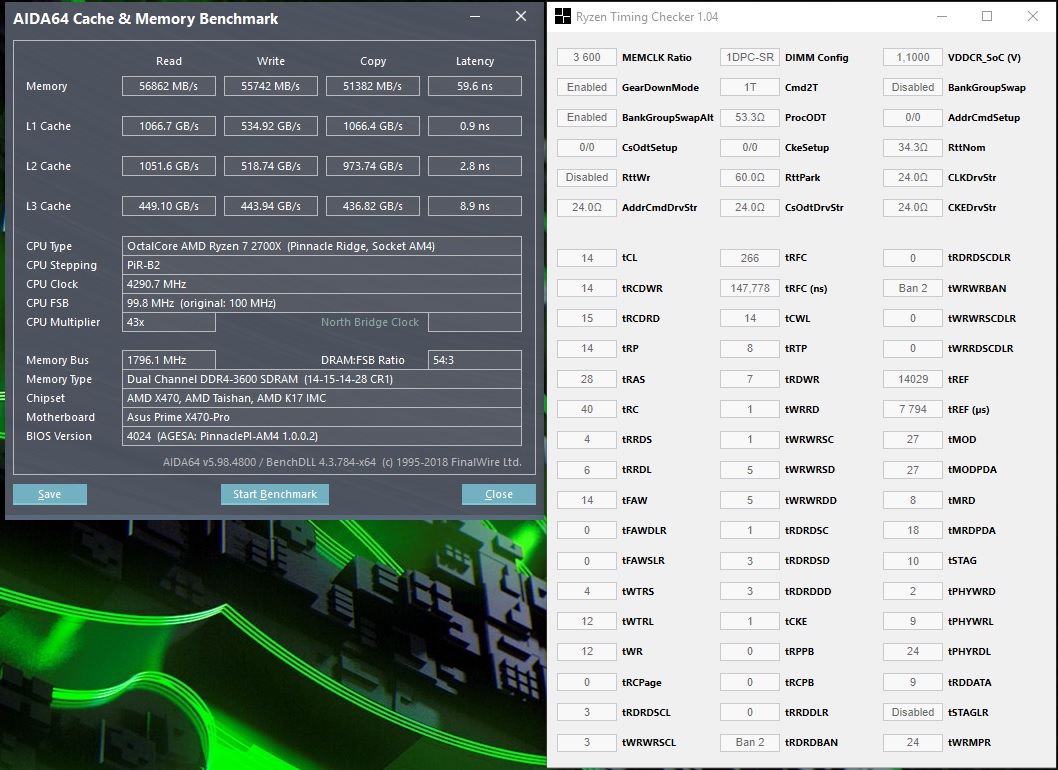Click the RttPark 60.0Ω field
This screenshot has height=770, width=1058.
[x=750, y=177]
